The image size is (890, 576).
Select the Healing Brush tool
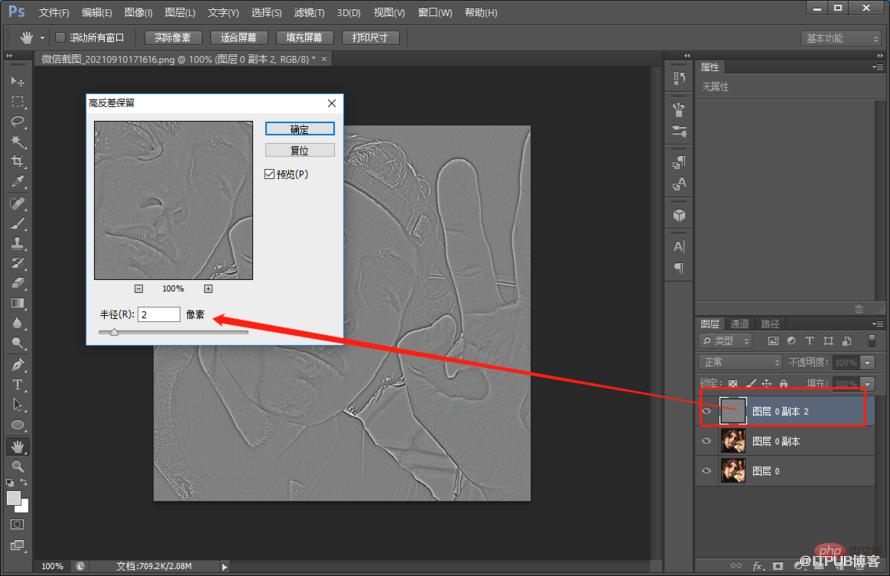tap(18, 203)
